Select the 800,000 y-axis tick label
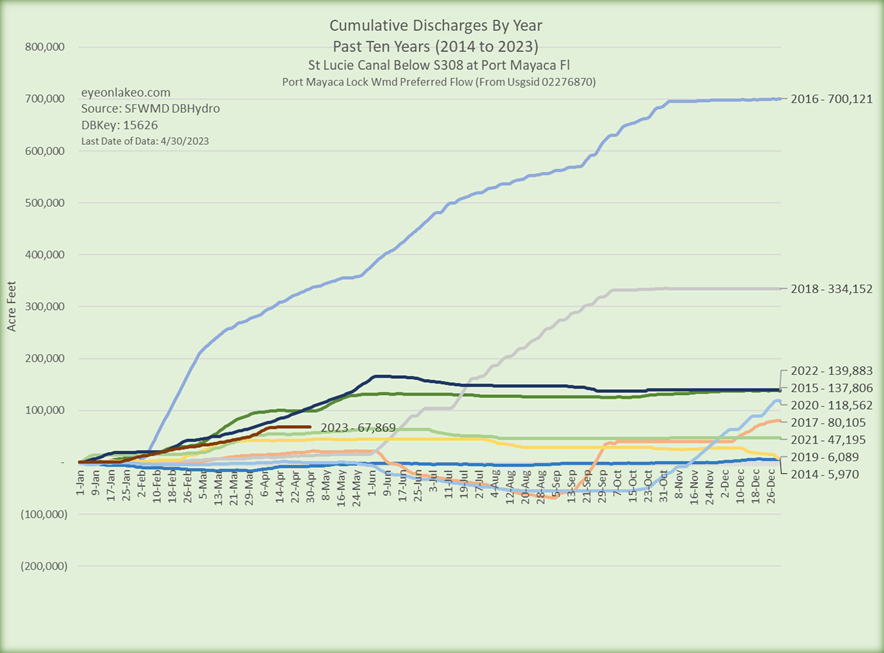This screenshot has width=884, height=653. click(42, 47)
